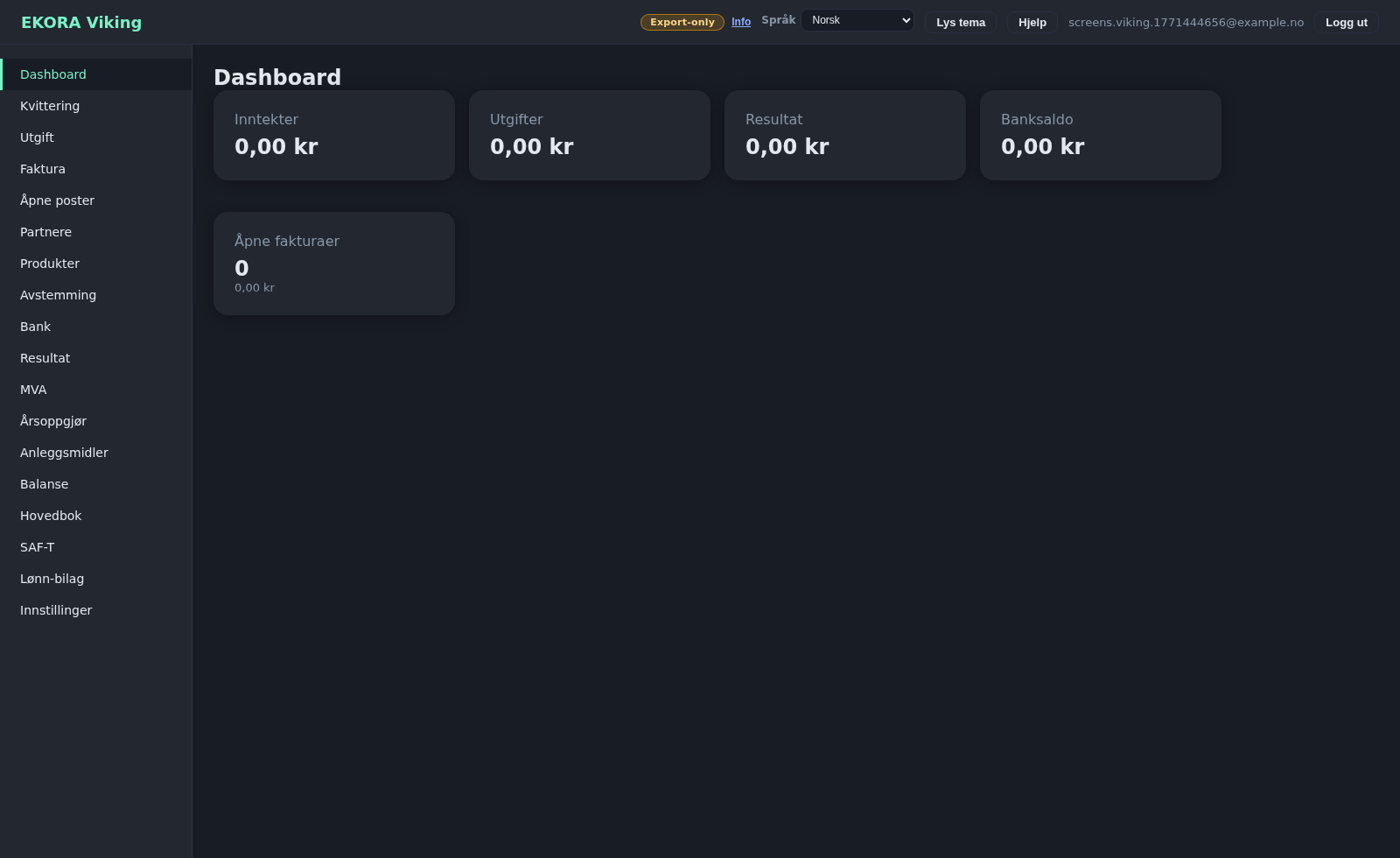Log out using Logg ut button
This screenshot has height=858, width=1400.
pyautogui.click(x=1346, y=23)
